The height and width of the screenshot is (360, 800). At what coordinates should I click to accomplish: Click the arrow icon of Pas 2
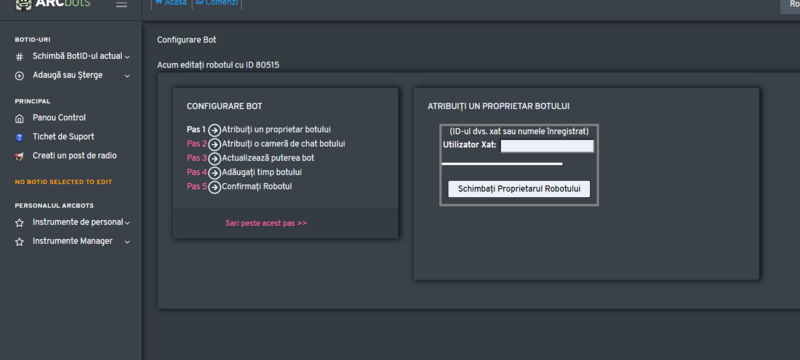coord(214,144)
